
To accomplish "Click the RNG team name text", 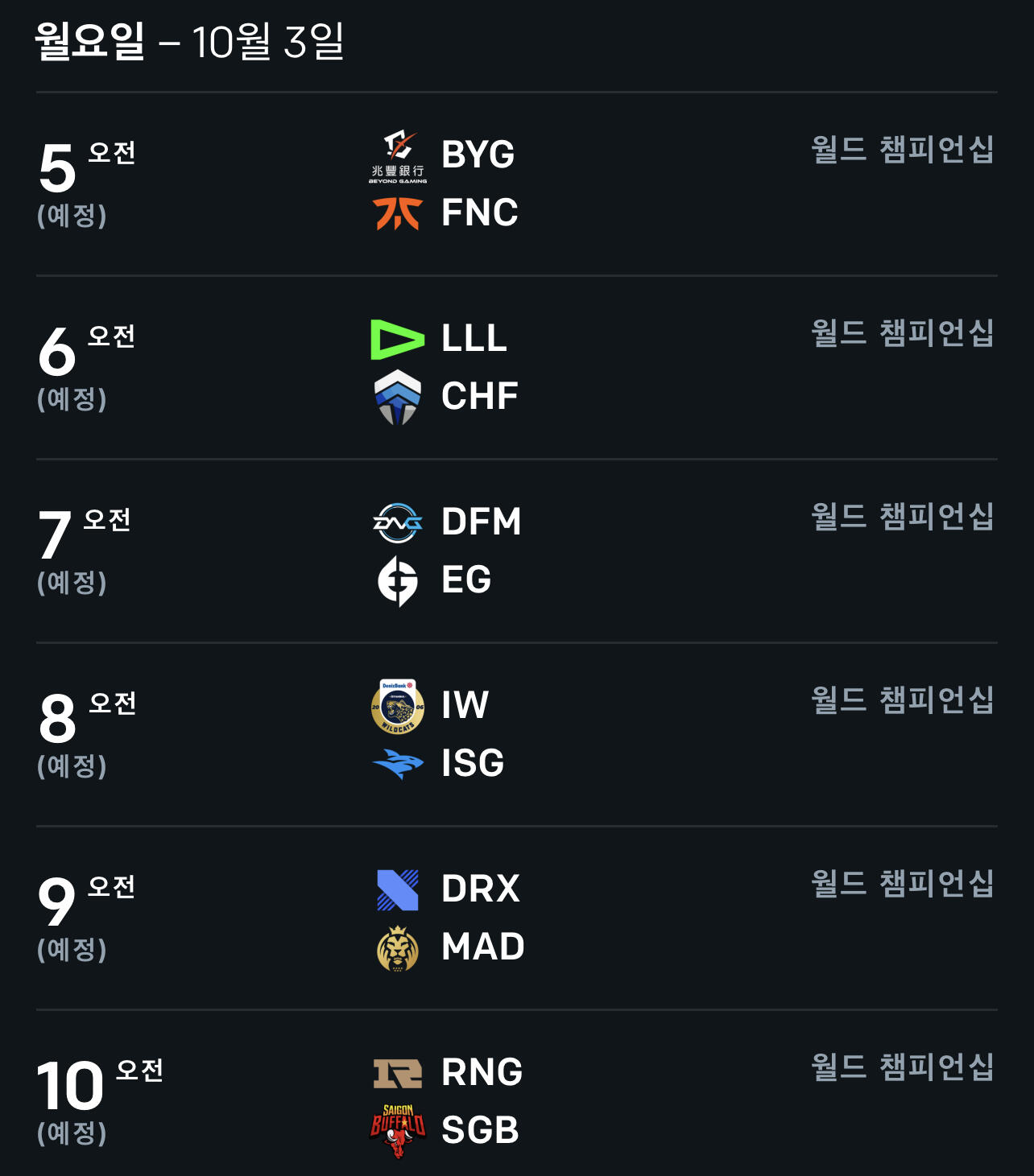I will point(482,1072).
